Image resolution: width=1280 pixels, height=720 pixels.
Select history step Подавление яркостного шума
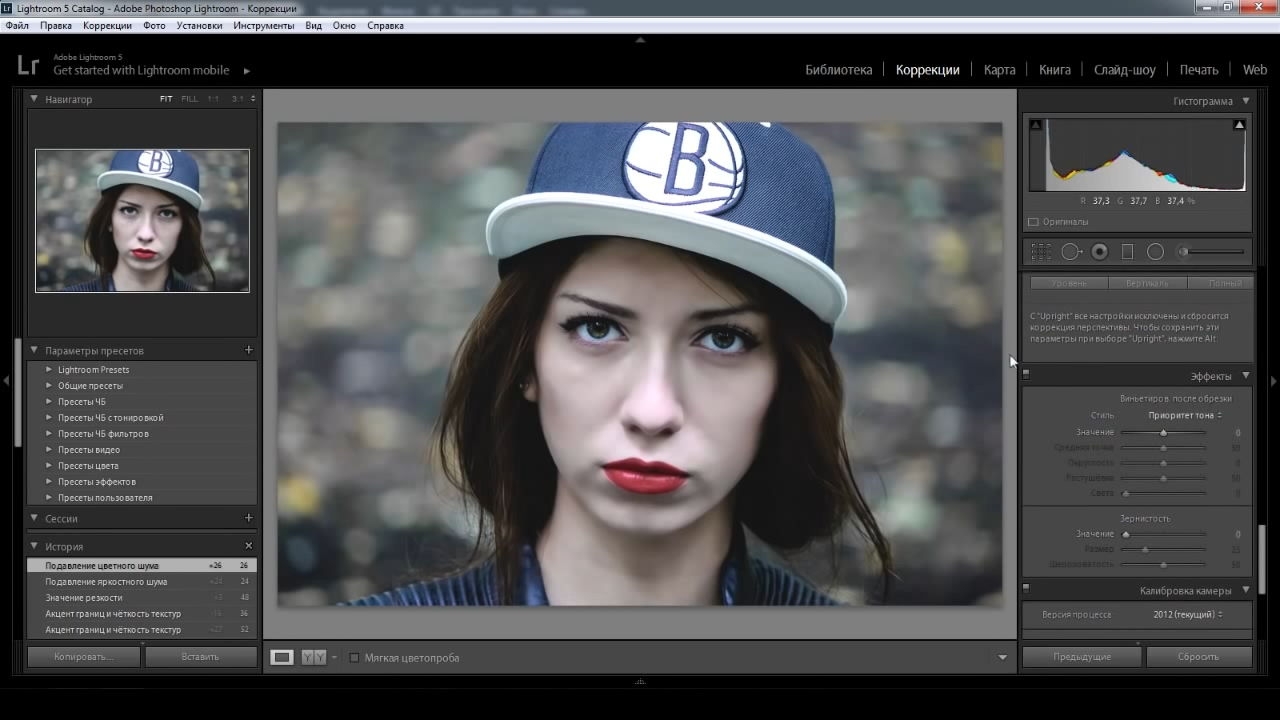pos(142,582)
